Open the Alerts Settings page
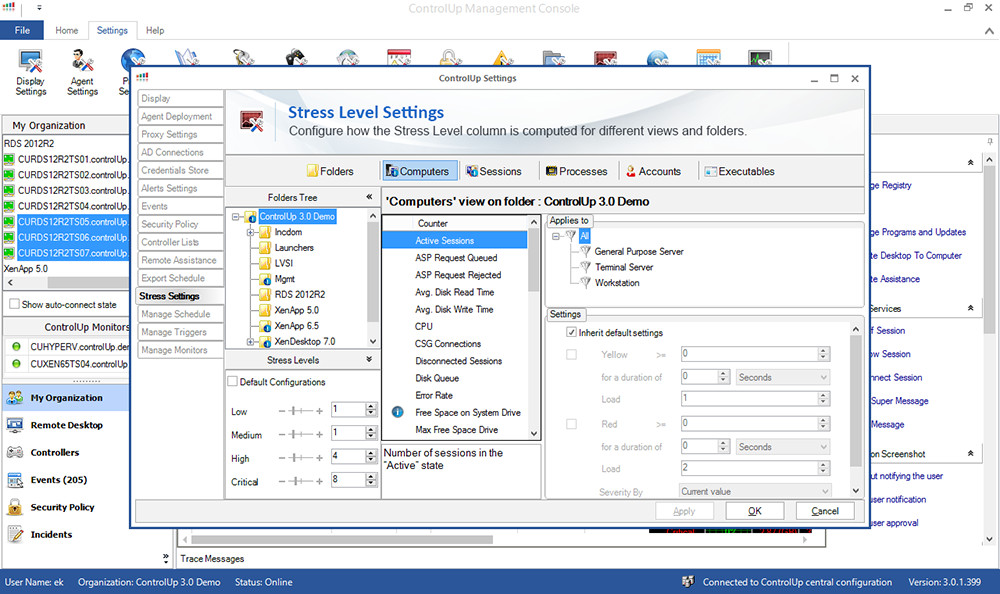1000x594 pixels. click(180, 188)
